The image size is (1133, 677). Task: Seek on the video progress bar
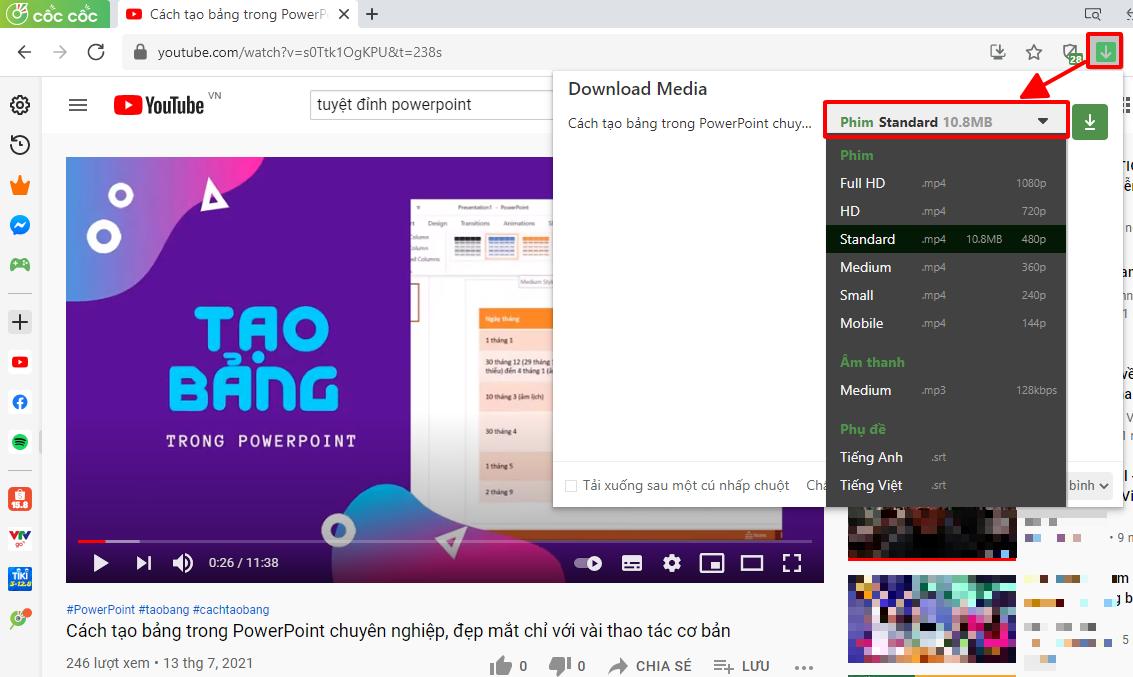click(x=444, y=541)
